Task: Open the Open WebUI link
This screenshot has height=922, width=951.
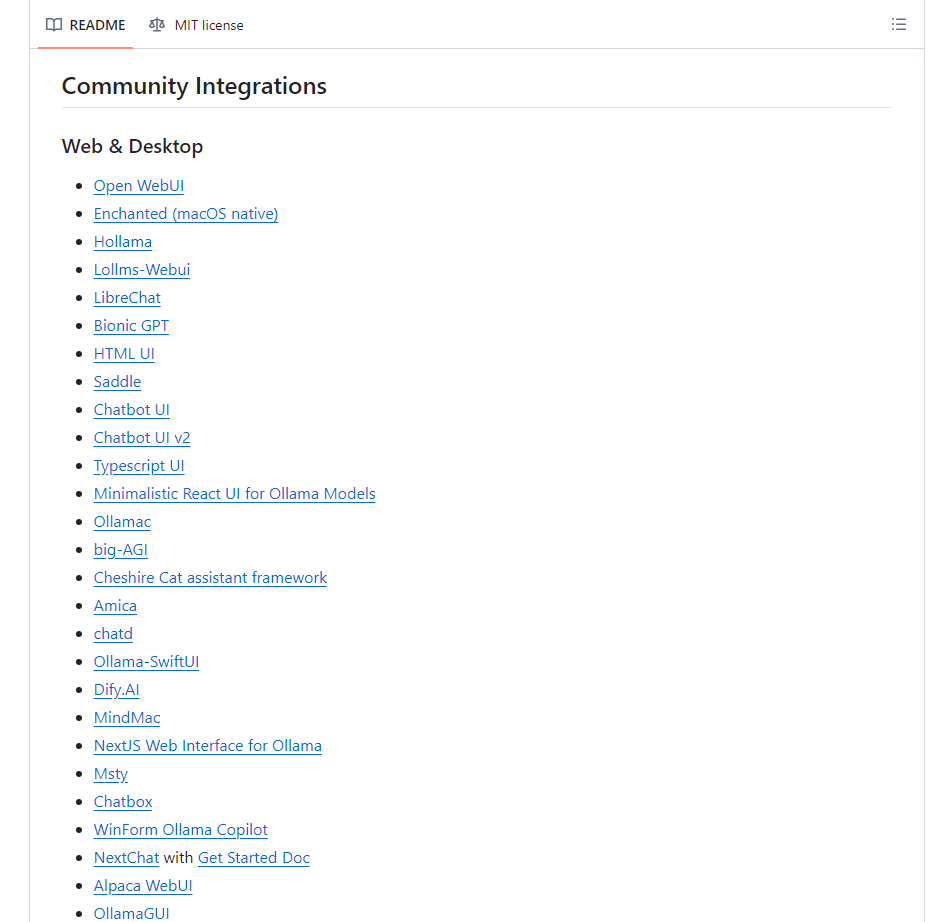Action: (x=138, y=186)
